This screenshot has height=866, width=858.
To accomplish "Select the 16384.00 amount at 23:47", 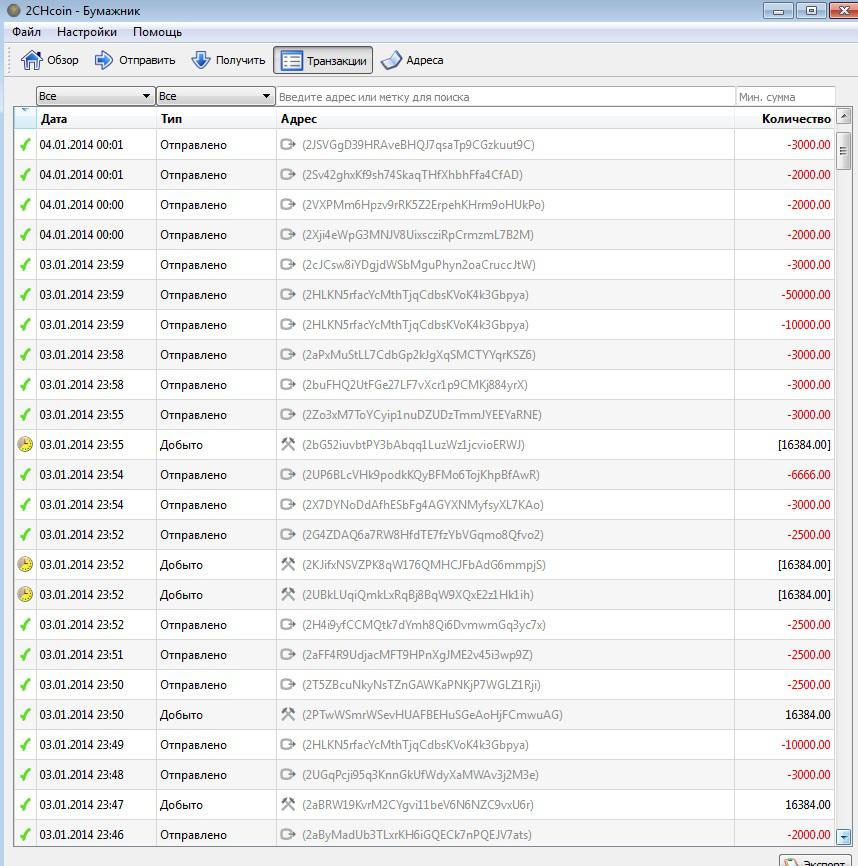I will click(785, 805).
